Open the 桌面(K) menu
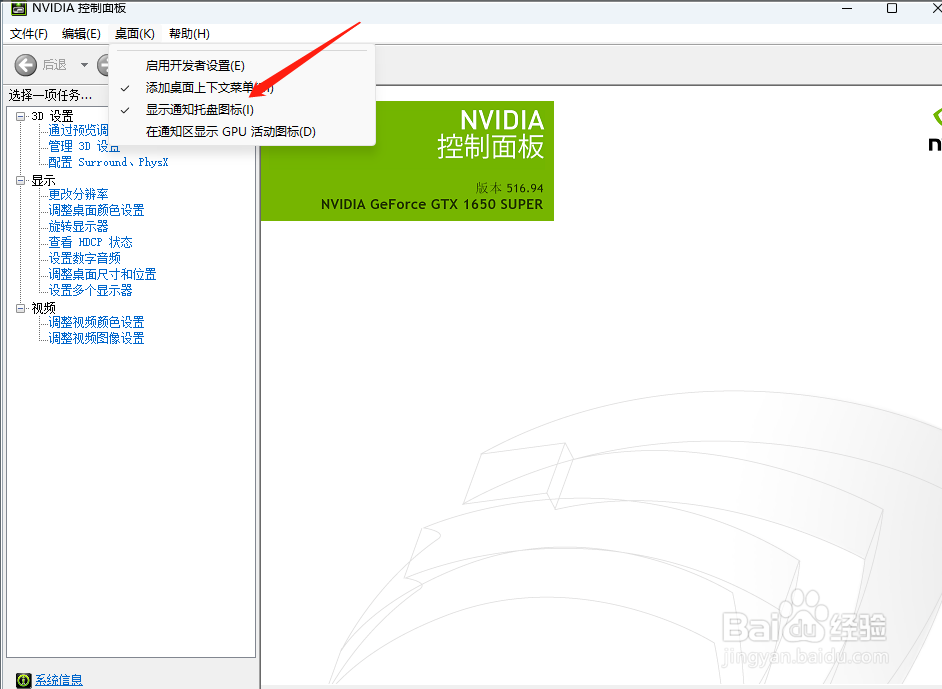Viewport: 942px width, 689px height. (135, 34)
